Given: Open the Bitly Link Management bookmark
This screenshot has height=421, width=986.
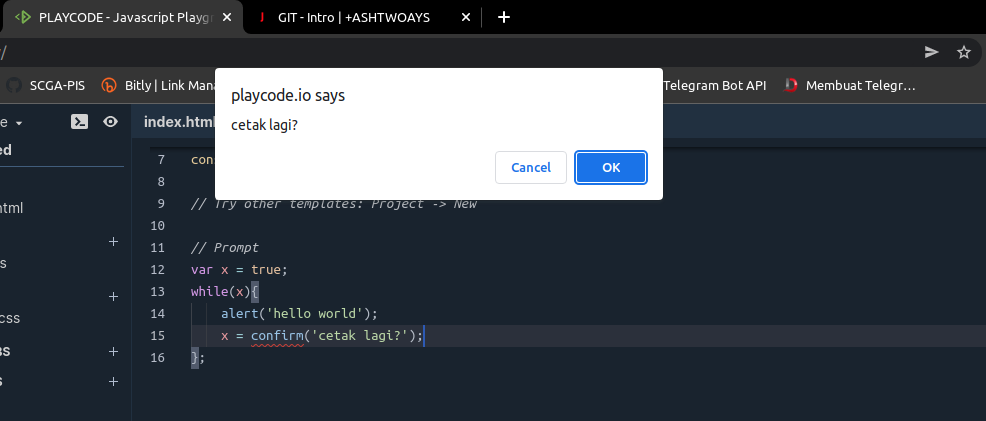Looking at the screenshot, I should 160,85.
